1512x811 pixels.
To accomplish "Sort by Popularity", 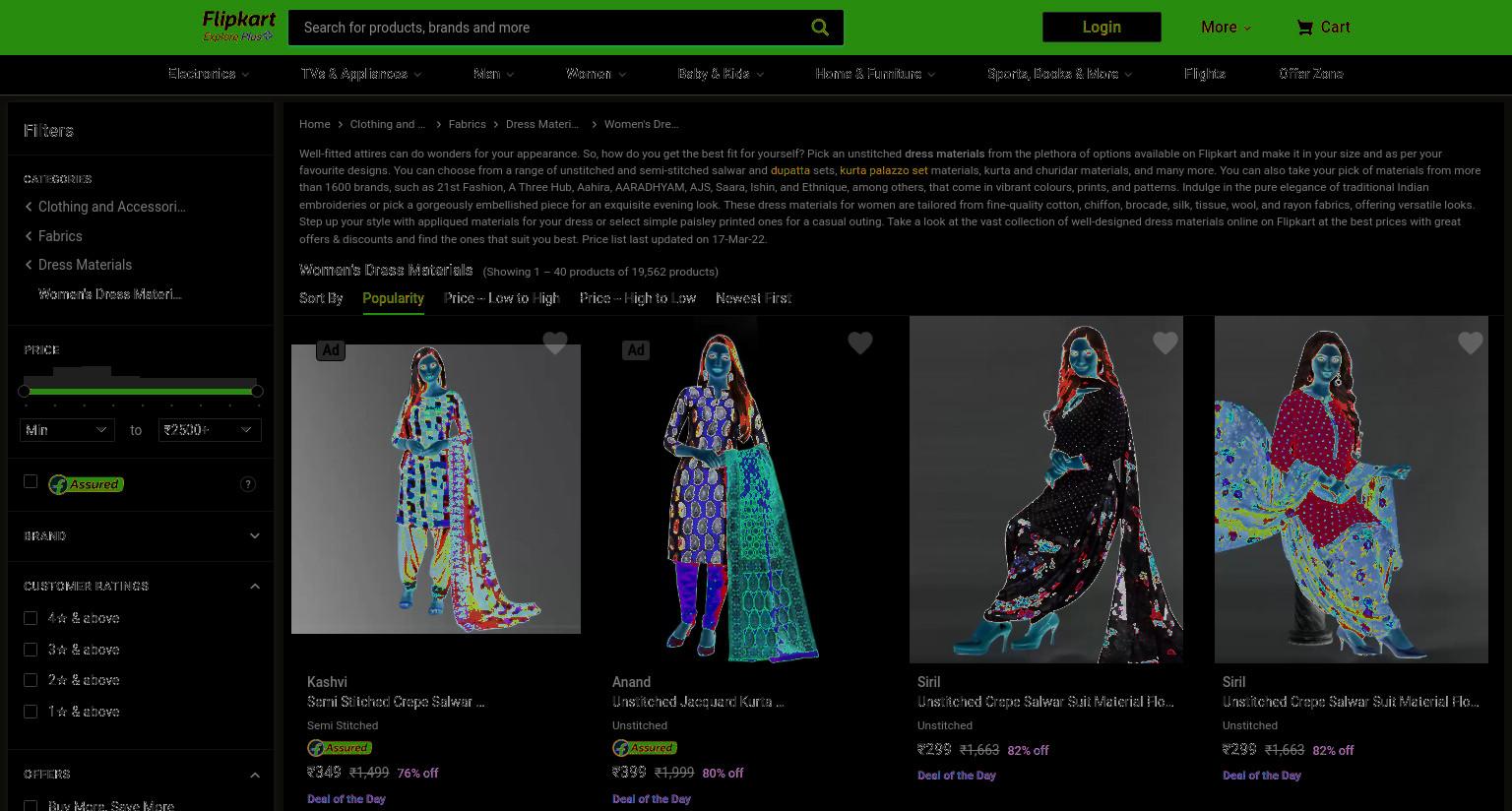I will coord(393,298).
